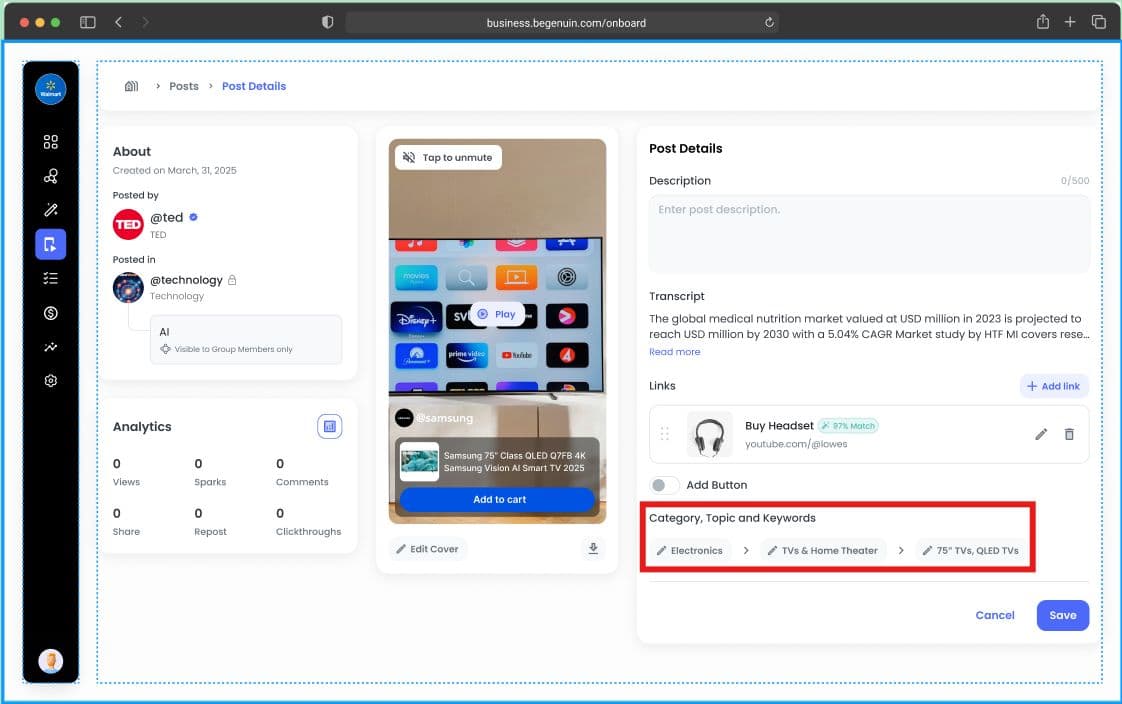This screenshot has height=704, width=1122.
Task: Open the checklist icon in sidebar
Action: point(50,278)
